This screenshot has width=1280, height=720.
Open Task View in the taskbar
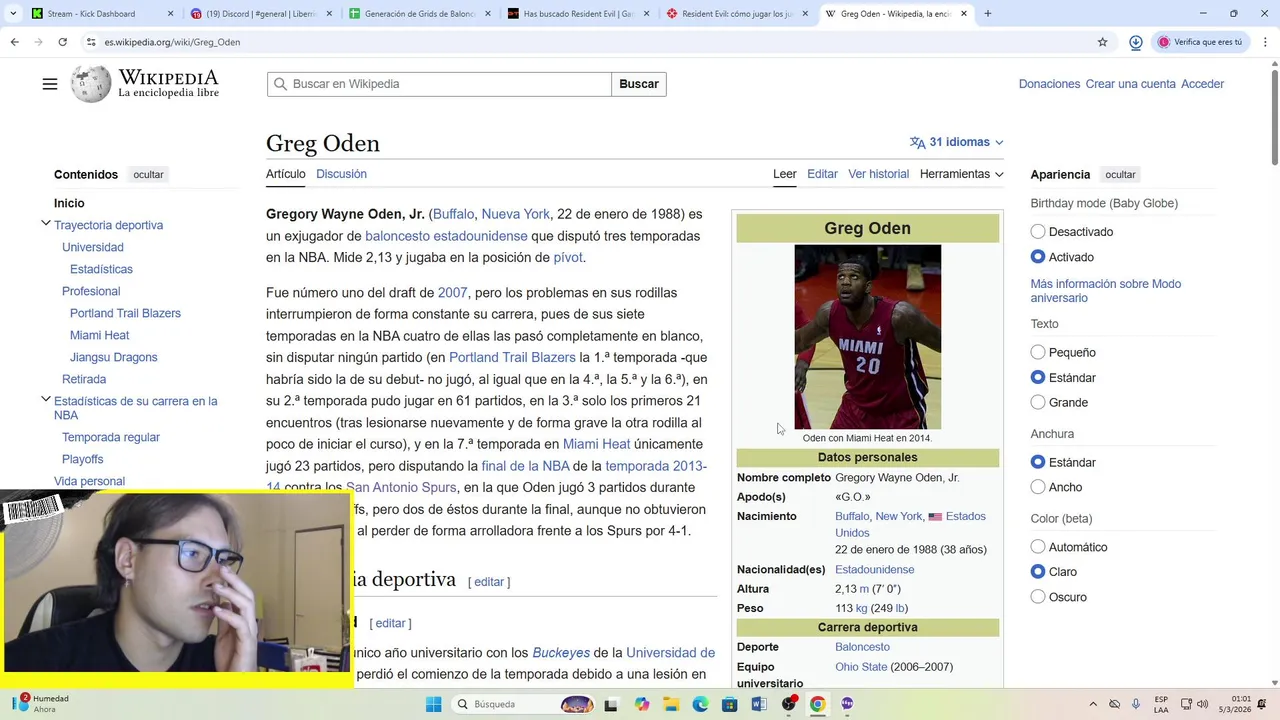tap(611, 704)
